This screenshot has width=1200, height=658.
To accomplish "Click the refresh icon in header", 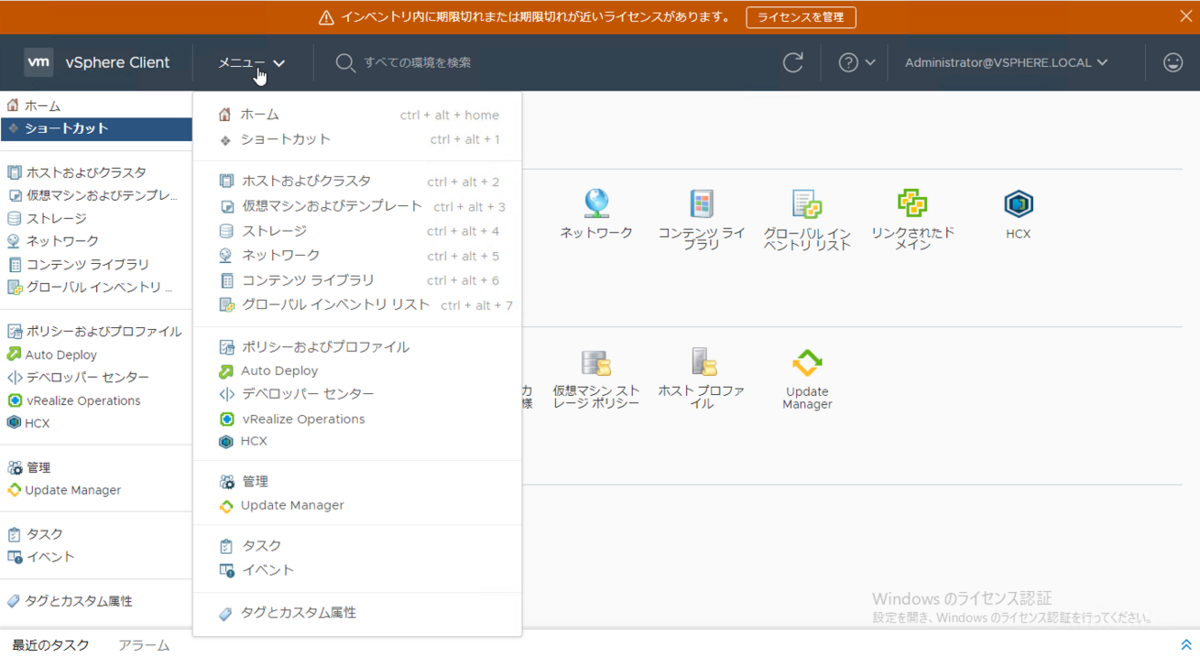I will [x=793, y=63].
